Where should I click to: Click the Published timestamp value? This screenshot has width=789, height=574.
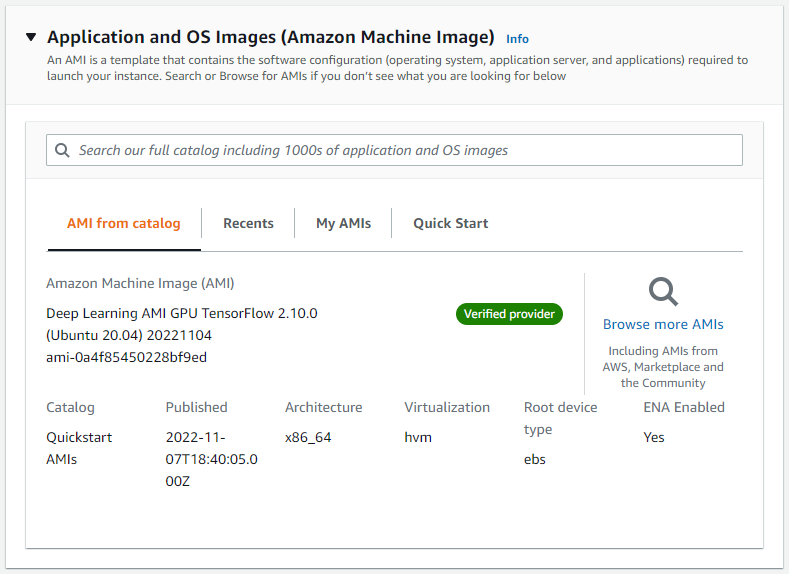212,459
